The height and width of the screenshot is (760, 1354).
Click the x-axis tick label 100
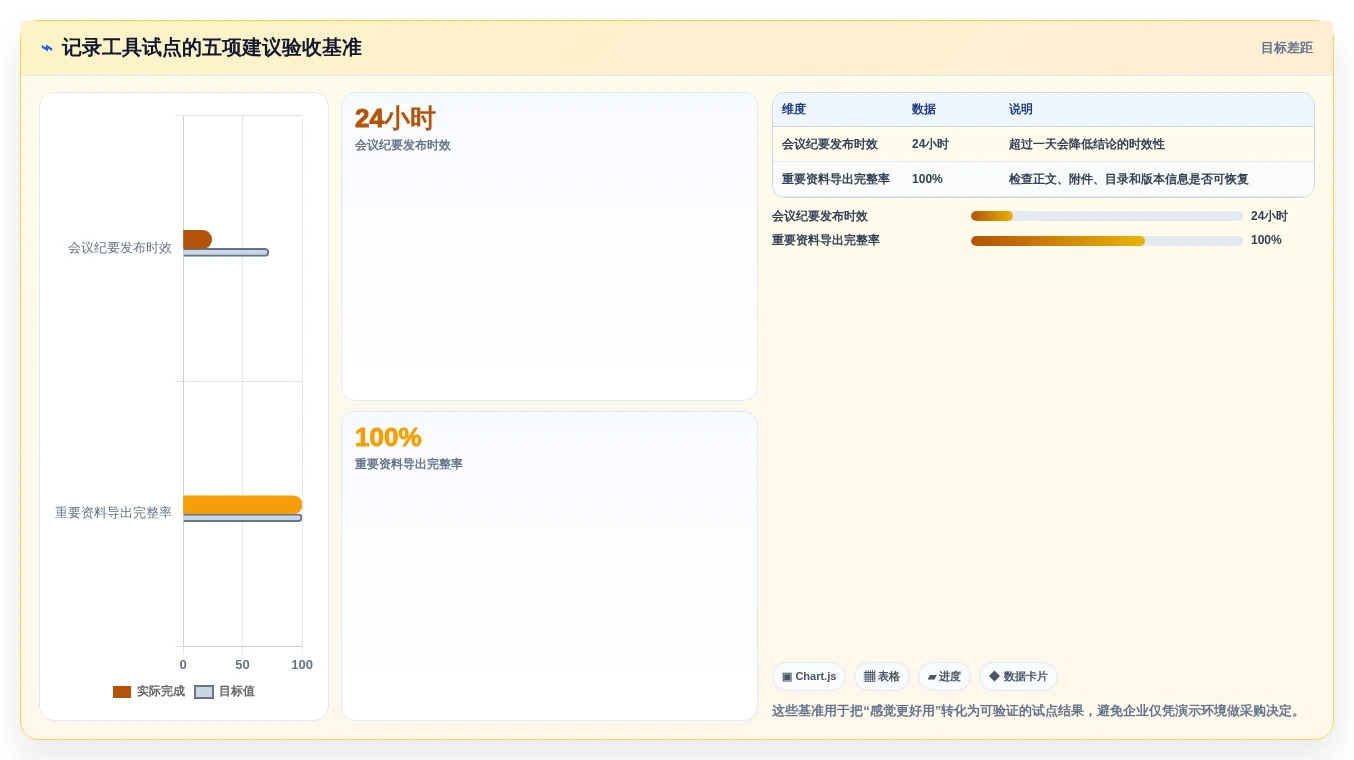coord(302,665)
